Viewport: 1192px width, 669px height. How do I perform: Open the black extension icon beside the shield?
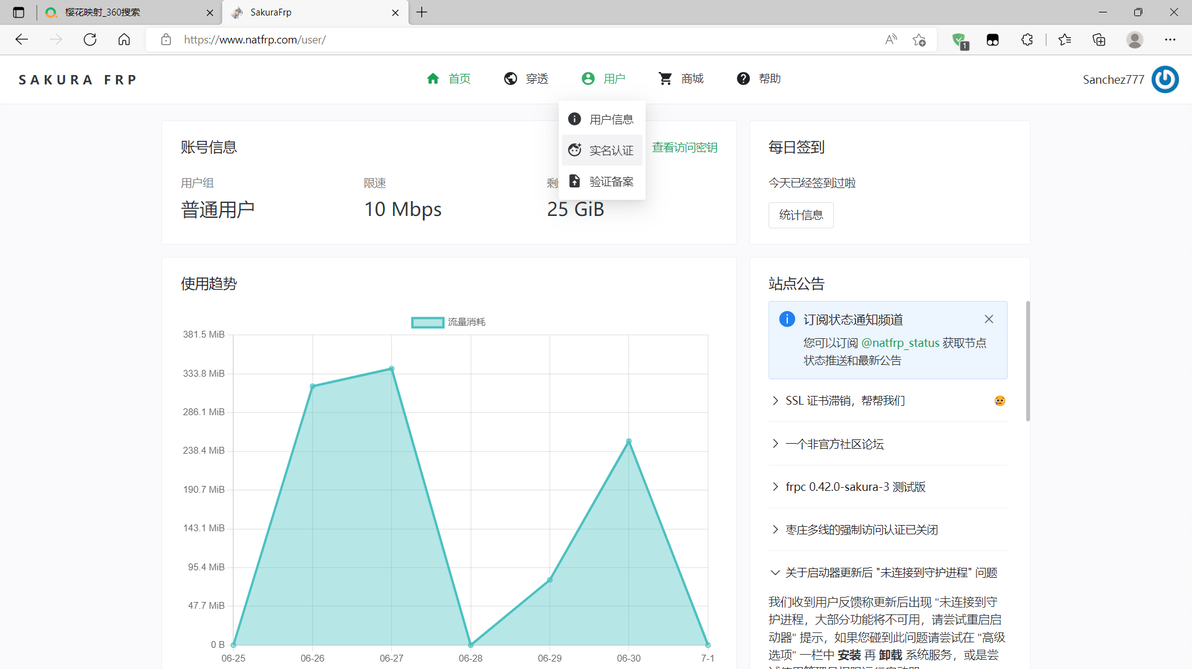992,40
